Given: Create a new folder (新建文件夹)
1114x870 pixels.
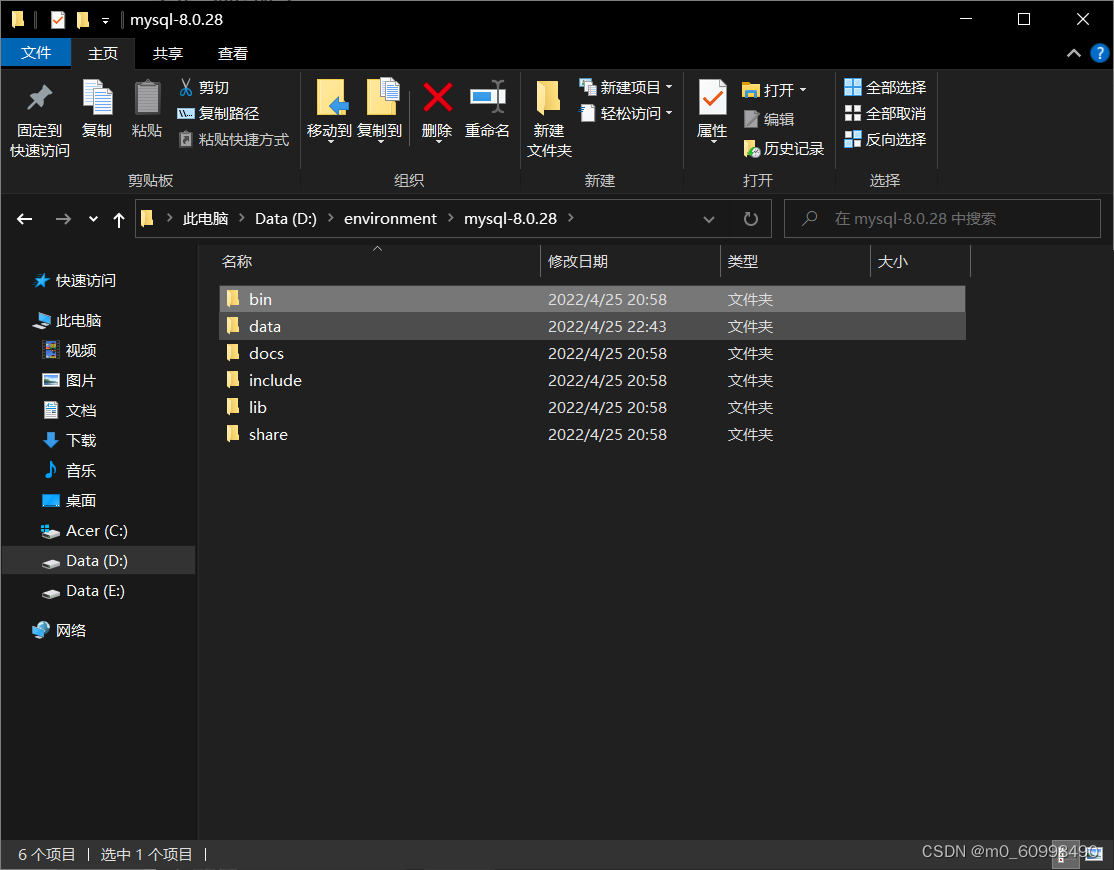Looking at the screenshot, I should (549, 119).
